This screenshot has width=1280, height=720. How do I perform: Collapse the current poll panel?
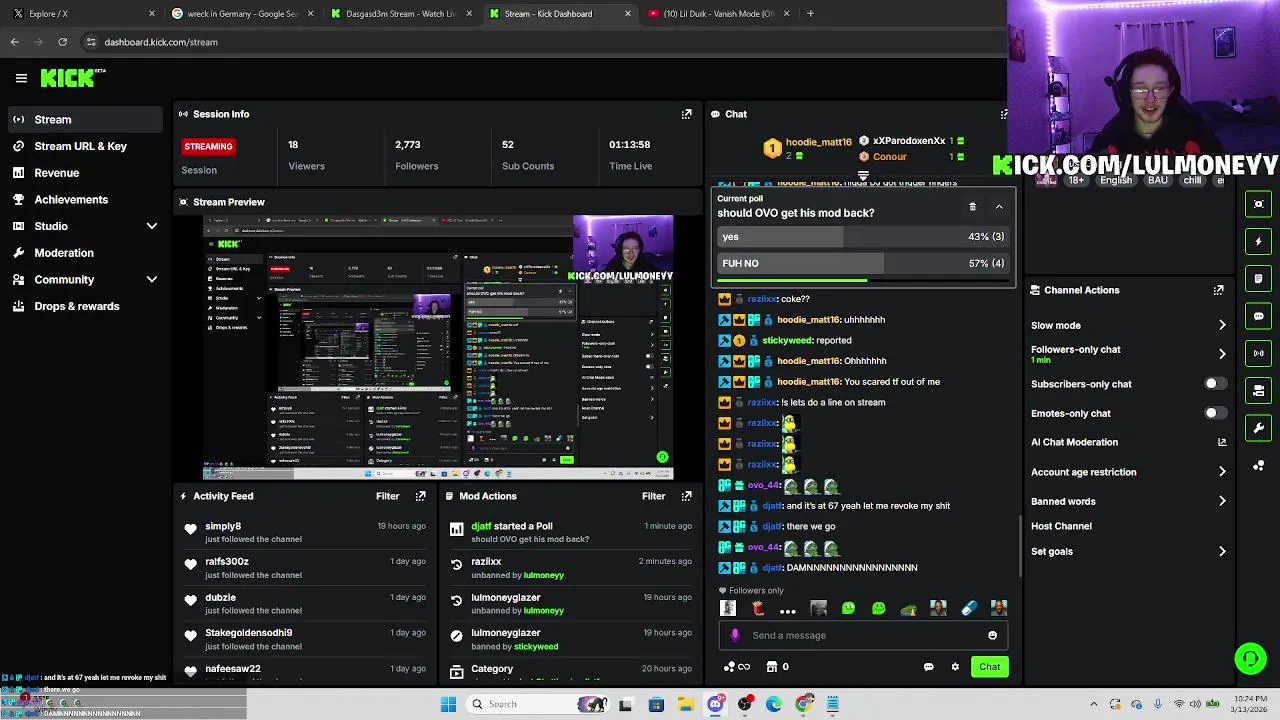click(x=998, y=207)
